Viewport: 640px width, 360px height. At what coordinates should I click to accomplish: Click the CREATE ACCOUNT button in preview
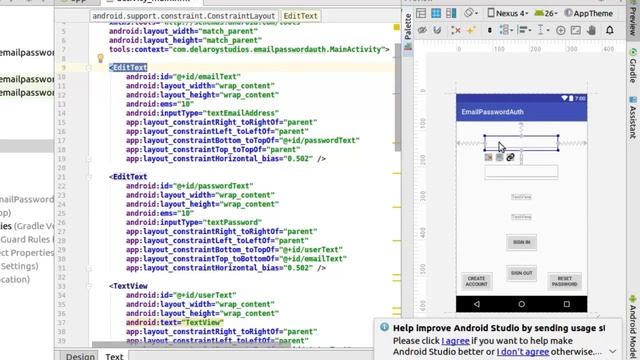[476, 281]
